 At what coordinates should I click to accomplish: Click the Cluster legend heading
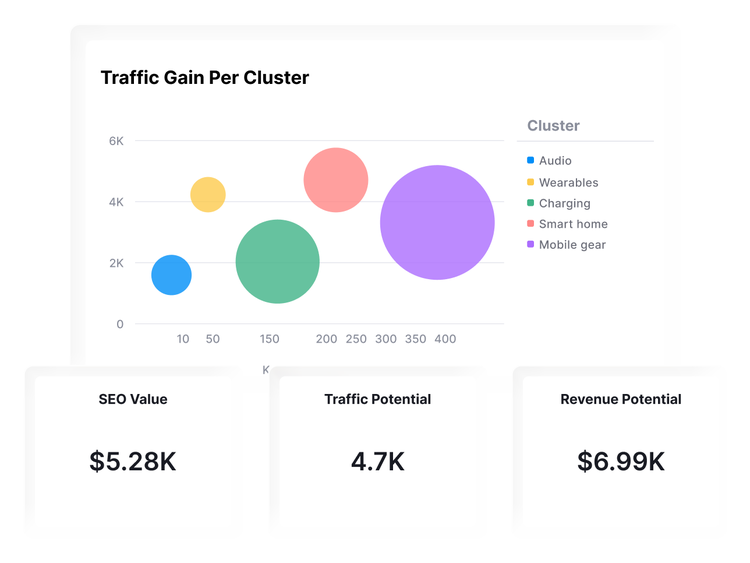pyautogui.click(x=553, y=126)
